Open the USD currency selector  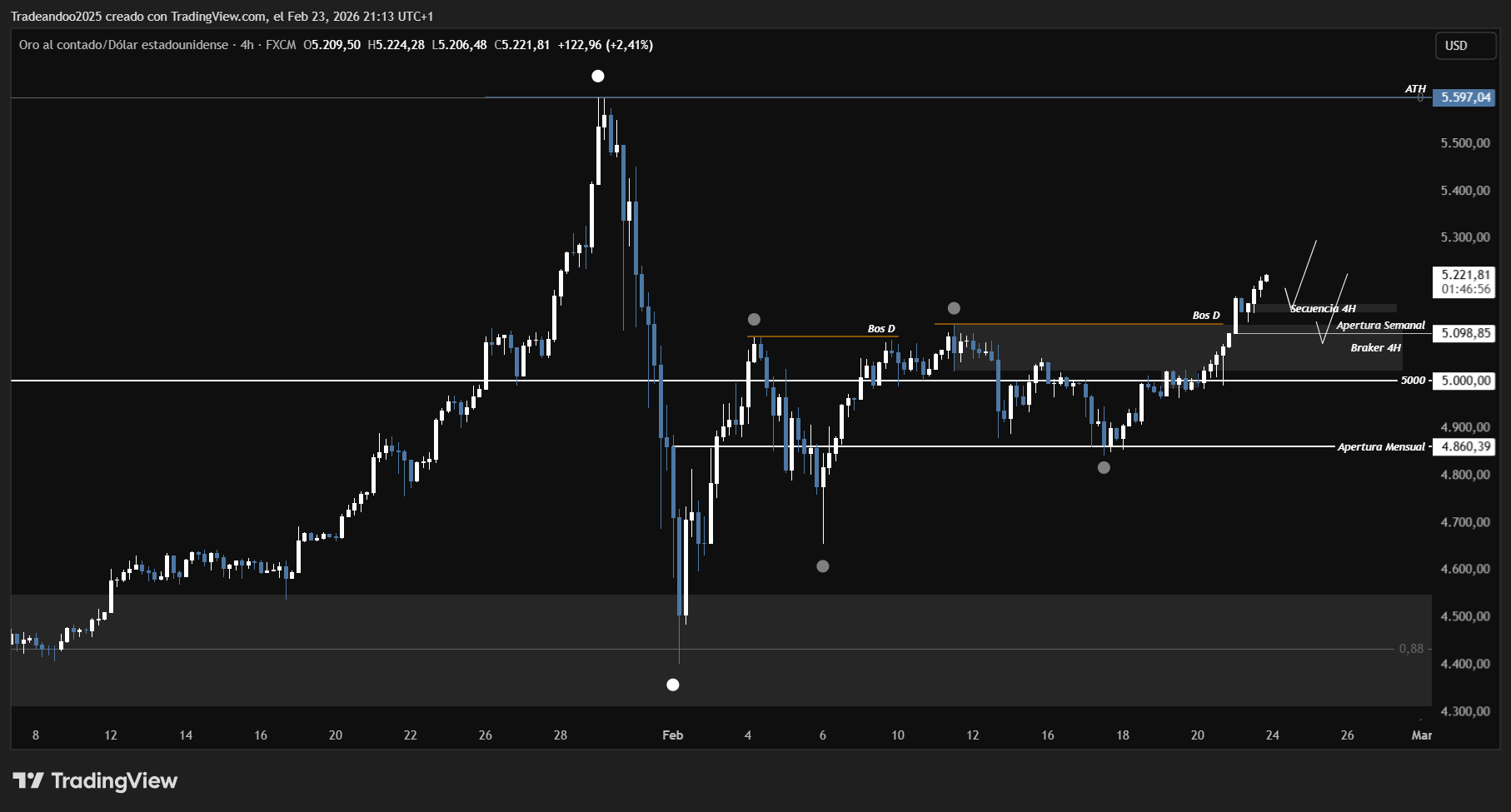point(1465,46)
